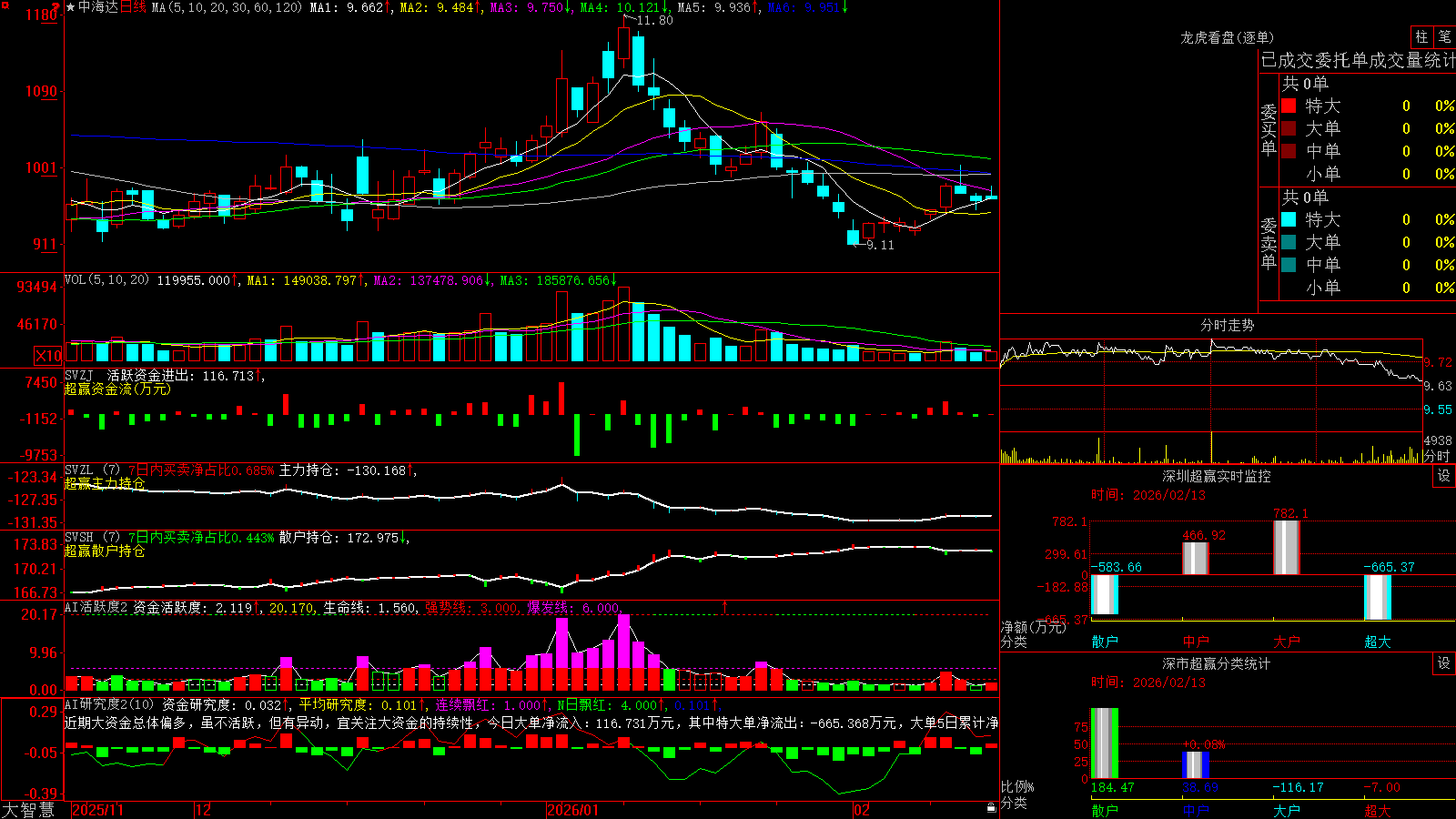
Task: Click the star icon before 中海达
Action: pos(71,7)
